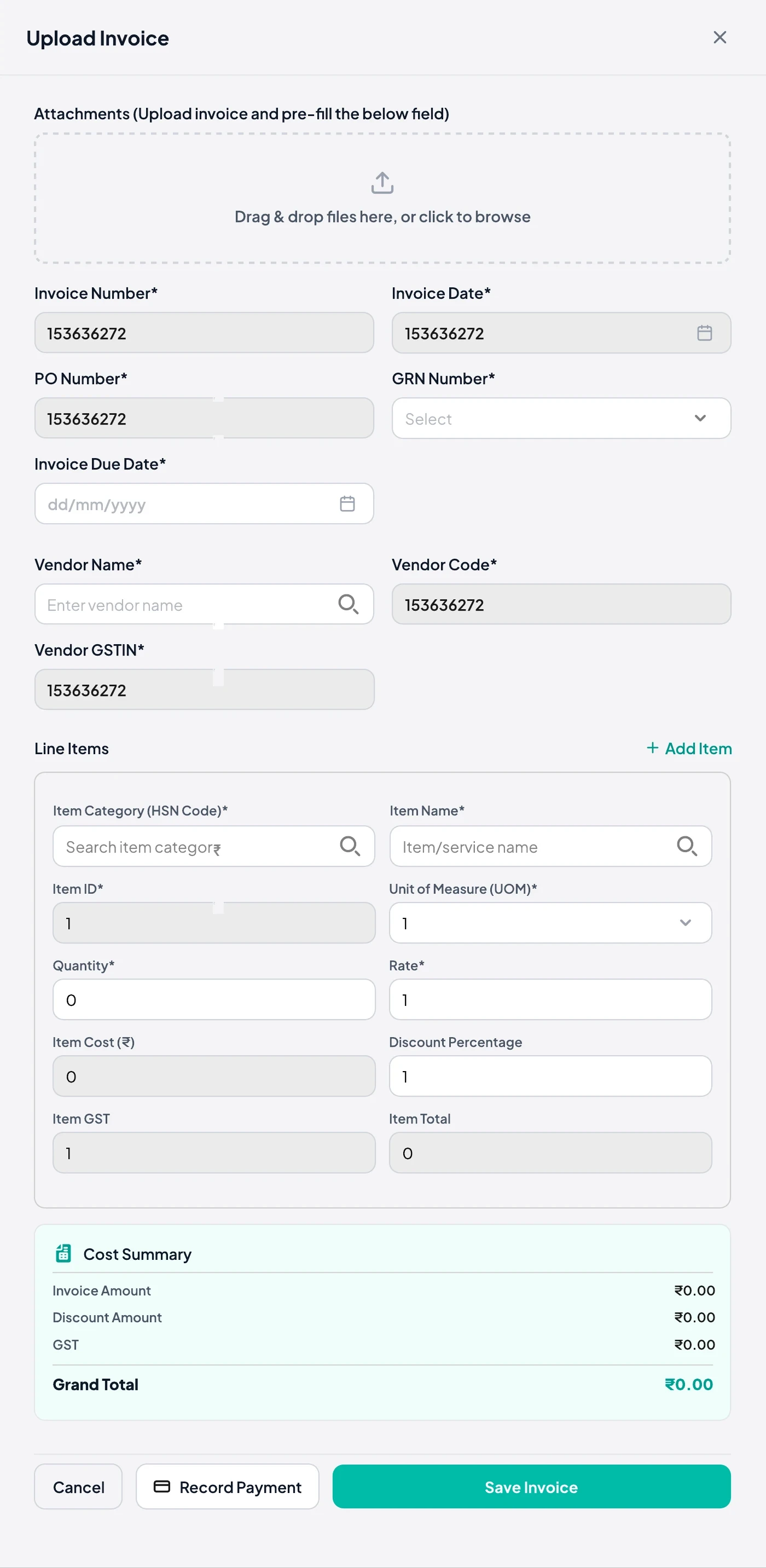This screenshot has height=1568, width=766.
Task: Click the Add Item link text
Action: point(698,748)
